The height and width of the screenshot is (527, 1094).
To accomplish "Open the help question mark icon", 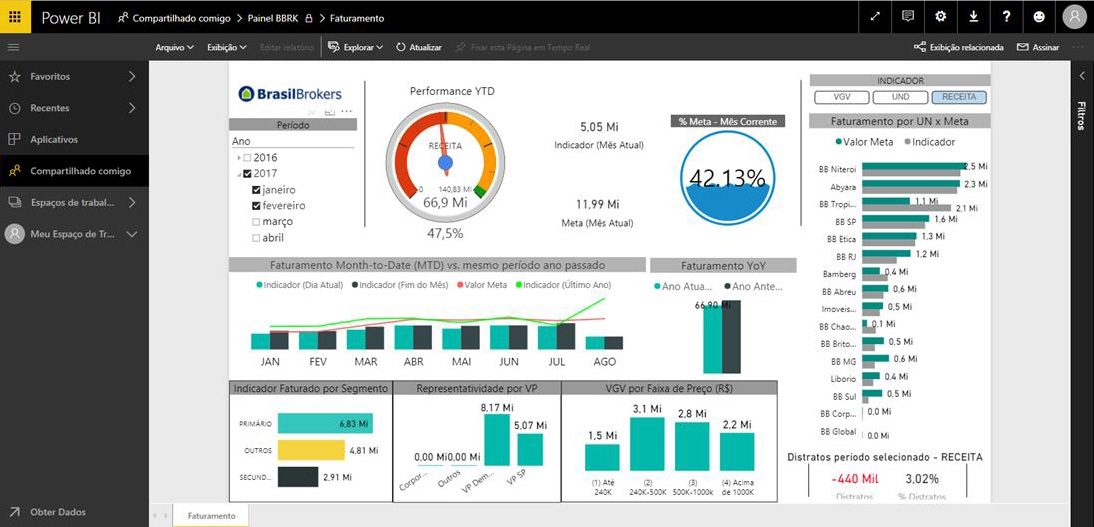I will click(x=1006, y=17).
